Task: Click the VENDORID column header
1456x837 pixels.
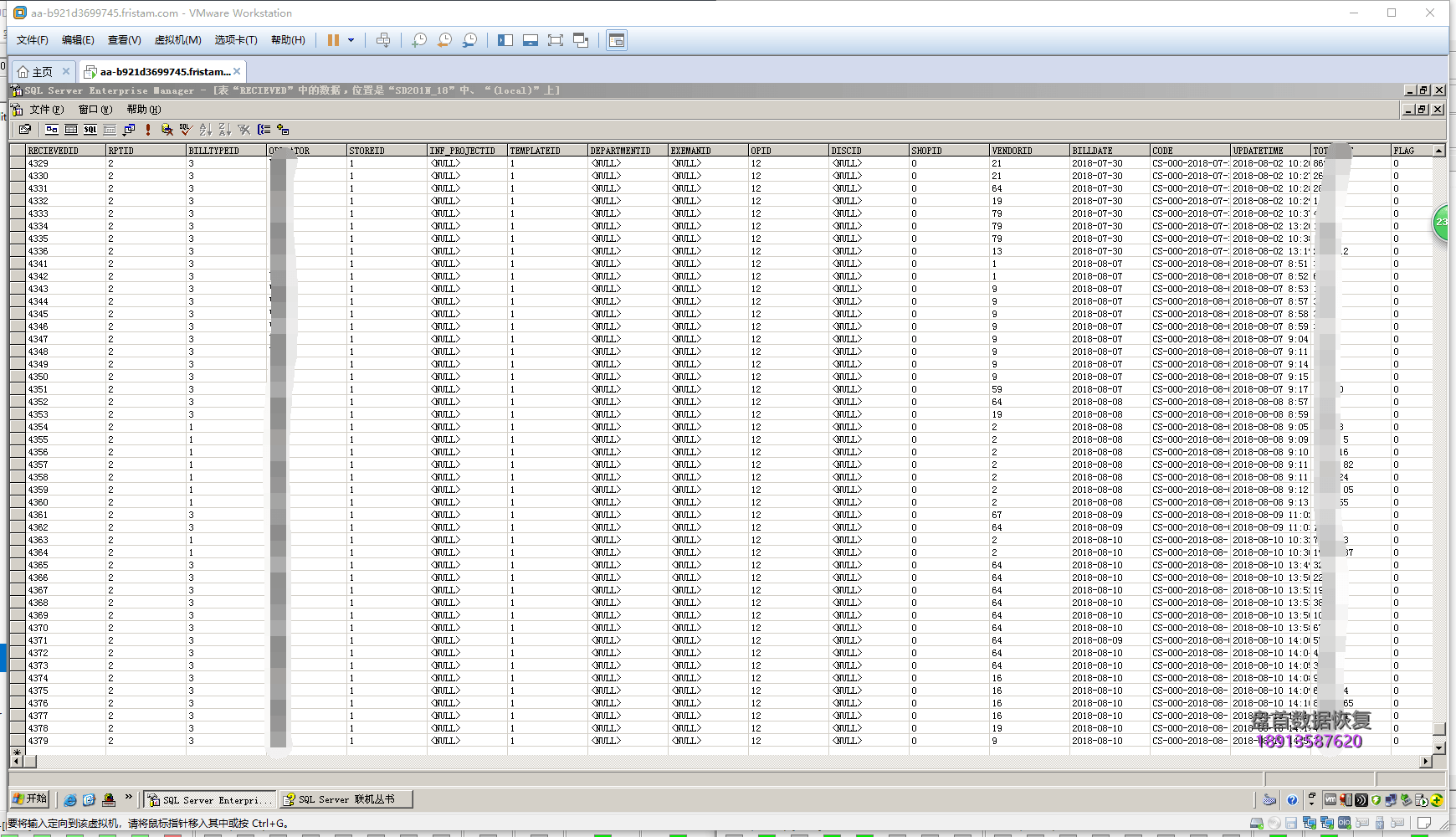Action: pyautogui.click(x=1030, y=151)
